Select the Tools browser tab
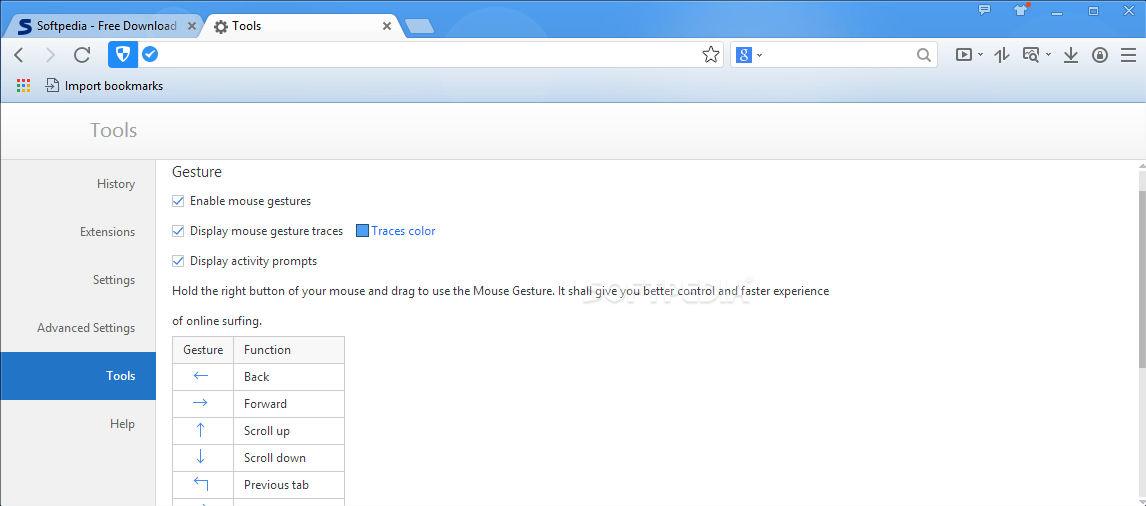This screenshot has height=506, width=1146. click(x=303, y=26)
